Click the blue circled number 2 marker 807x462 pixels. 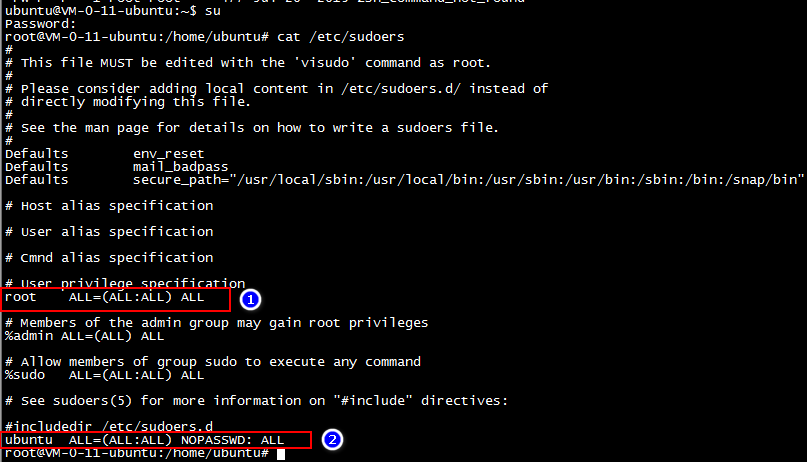click(332, 439)
